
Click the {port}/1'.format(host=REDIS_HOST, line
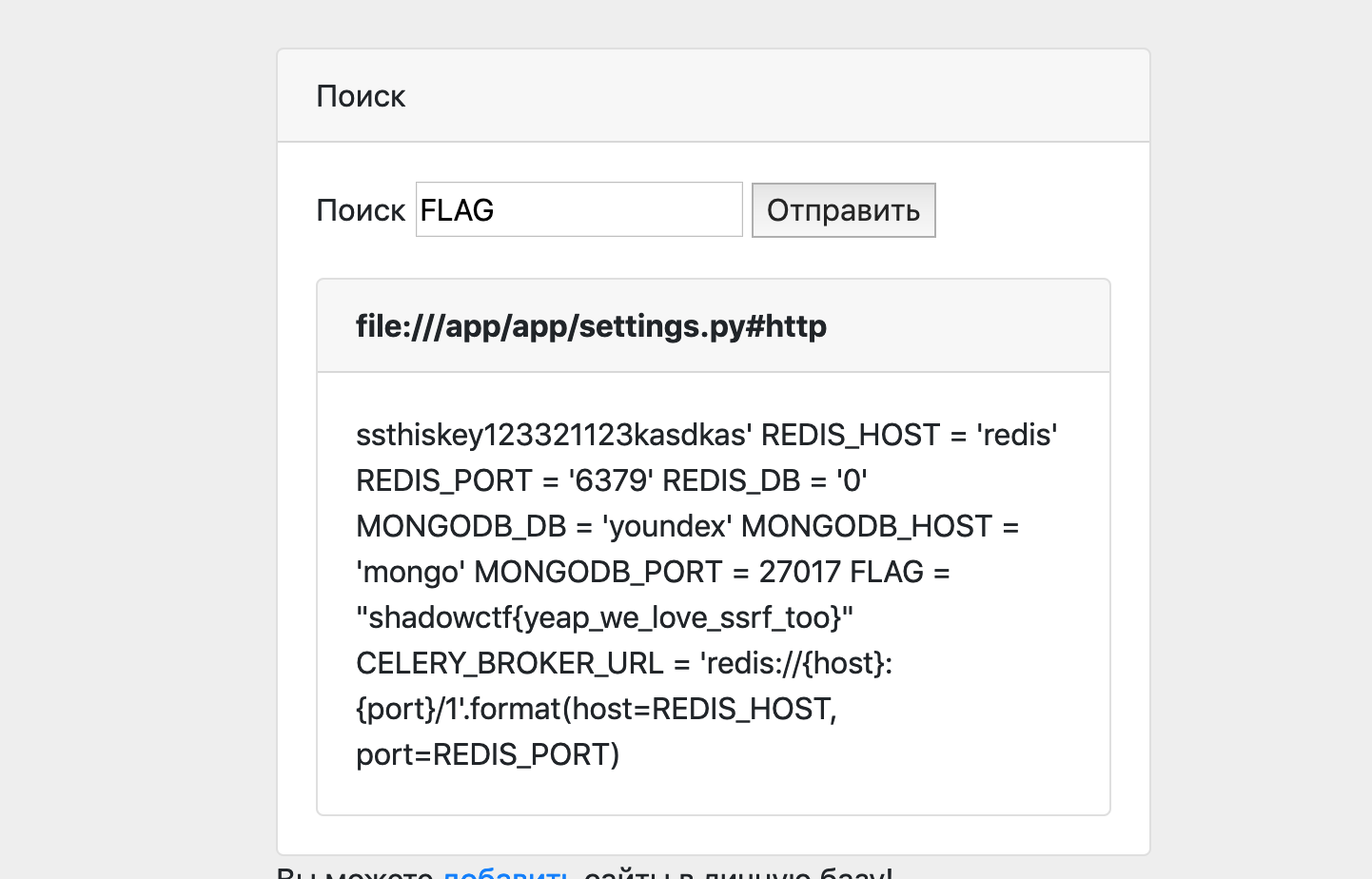click(x=596, y=709)
